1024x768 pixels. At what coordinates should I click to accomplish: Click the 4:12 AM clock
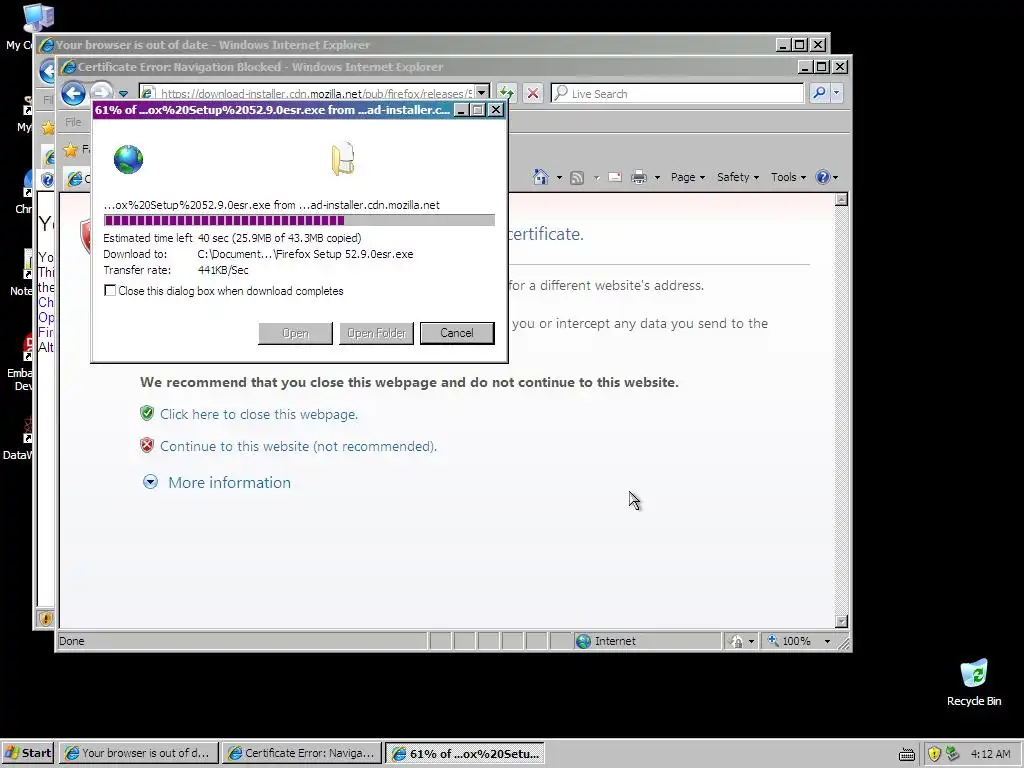(x=990, y=754)
